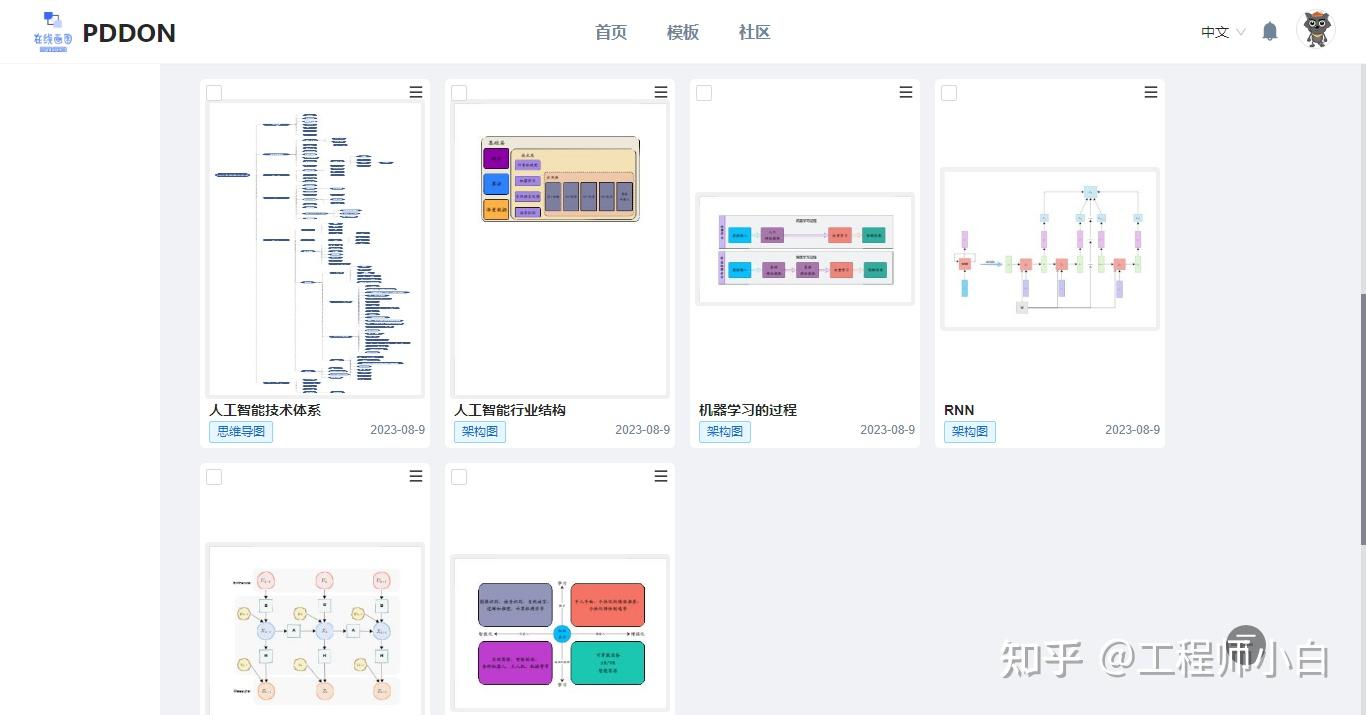Open notifications via the bell icon

point(1269,31)
